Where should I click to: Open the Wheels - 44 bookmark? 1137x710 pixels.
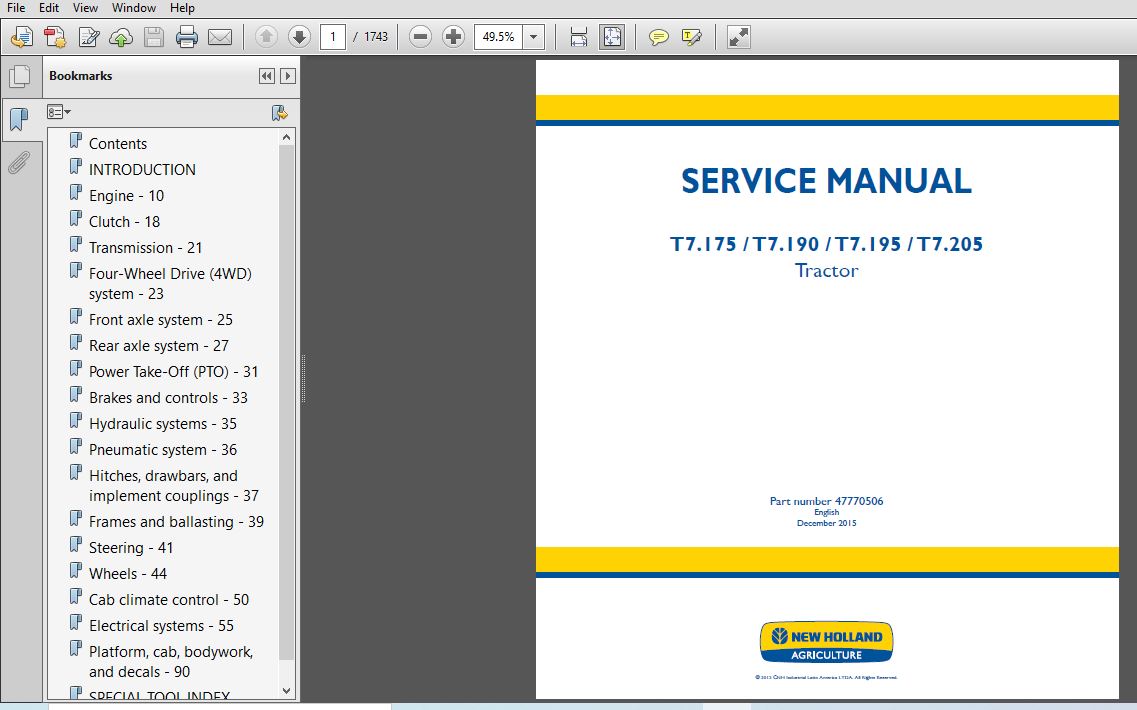point(128,574)
